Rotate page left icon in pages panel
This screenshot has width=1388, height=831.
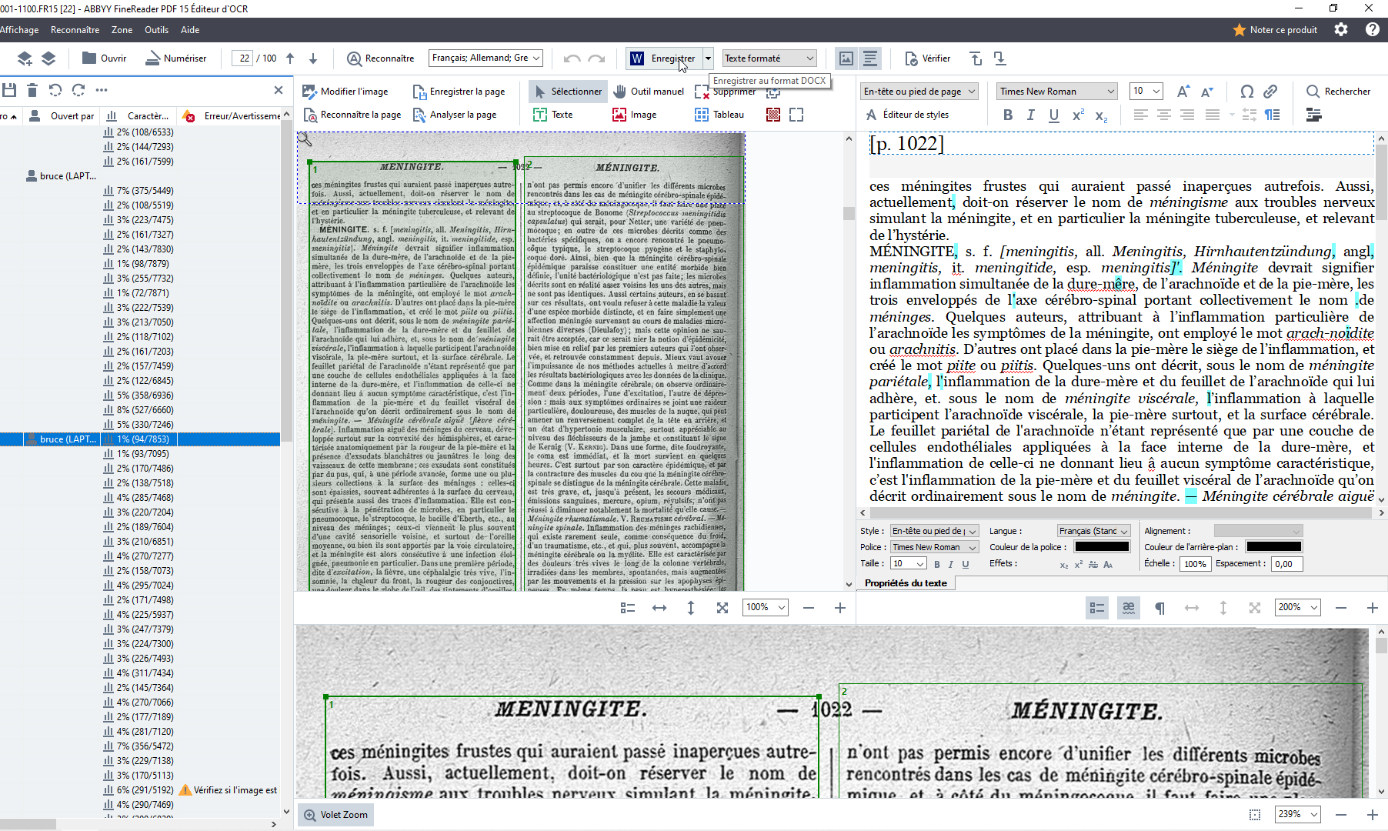[x=55, y=90]
